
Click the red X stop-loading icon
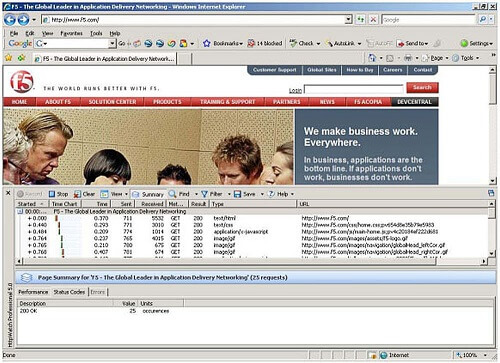click(373, 20)
